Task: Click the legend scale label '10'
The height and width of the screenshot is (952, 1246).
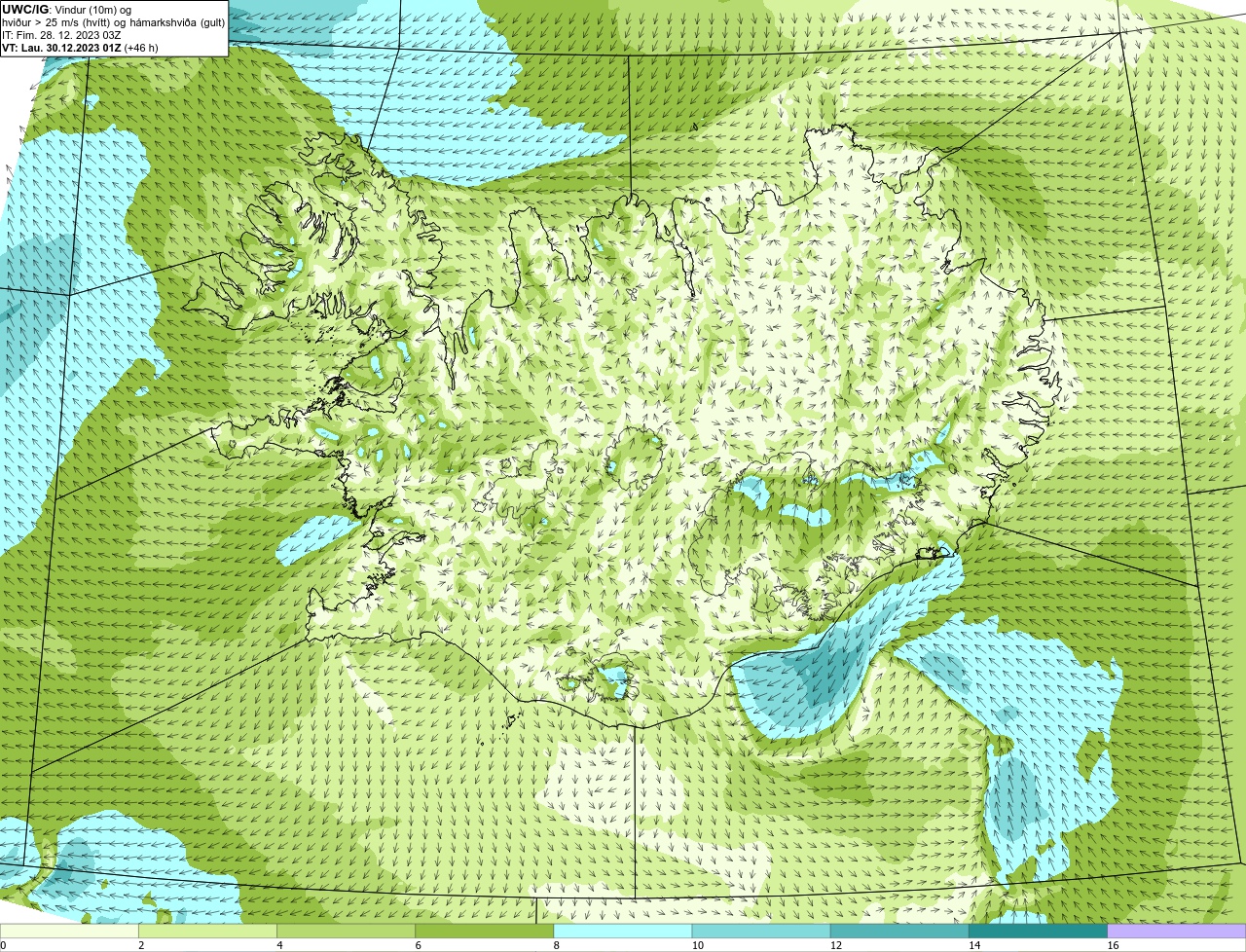Action: tap(697, 945)
